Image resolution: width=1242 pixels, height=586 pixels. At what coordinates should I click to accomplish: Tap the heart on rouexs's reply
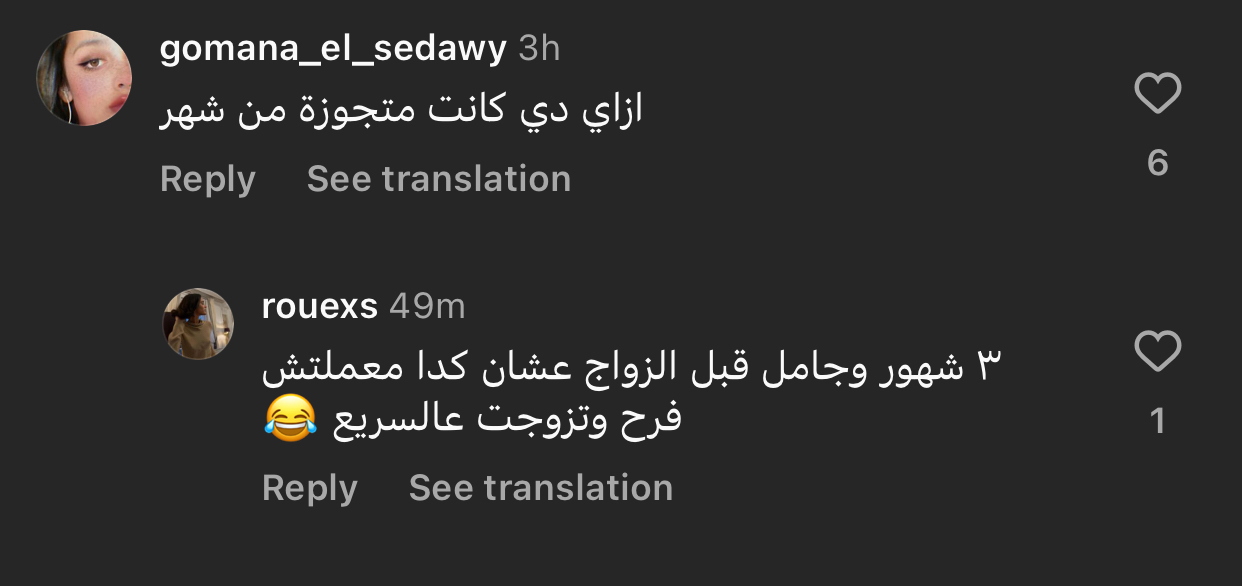point(1158,353)
